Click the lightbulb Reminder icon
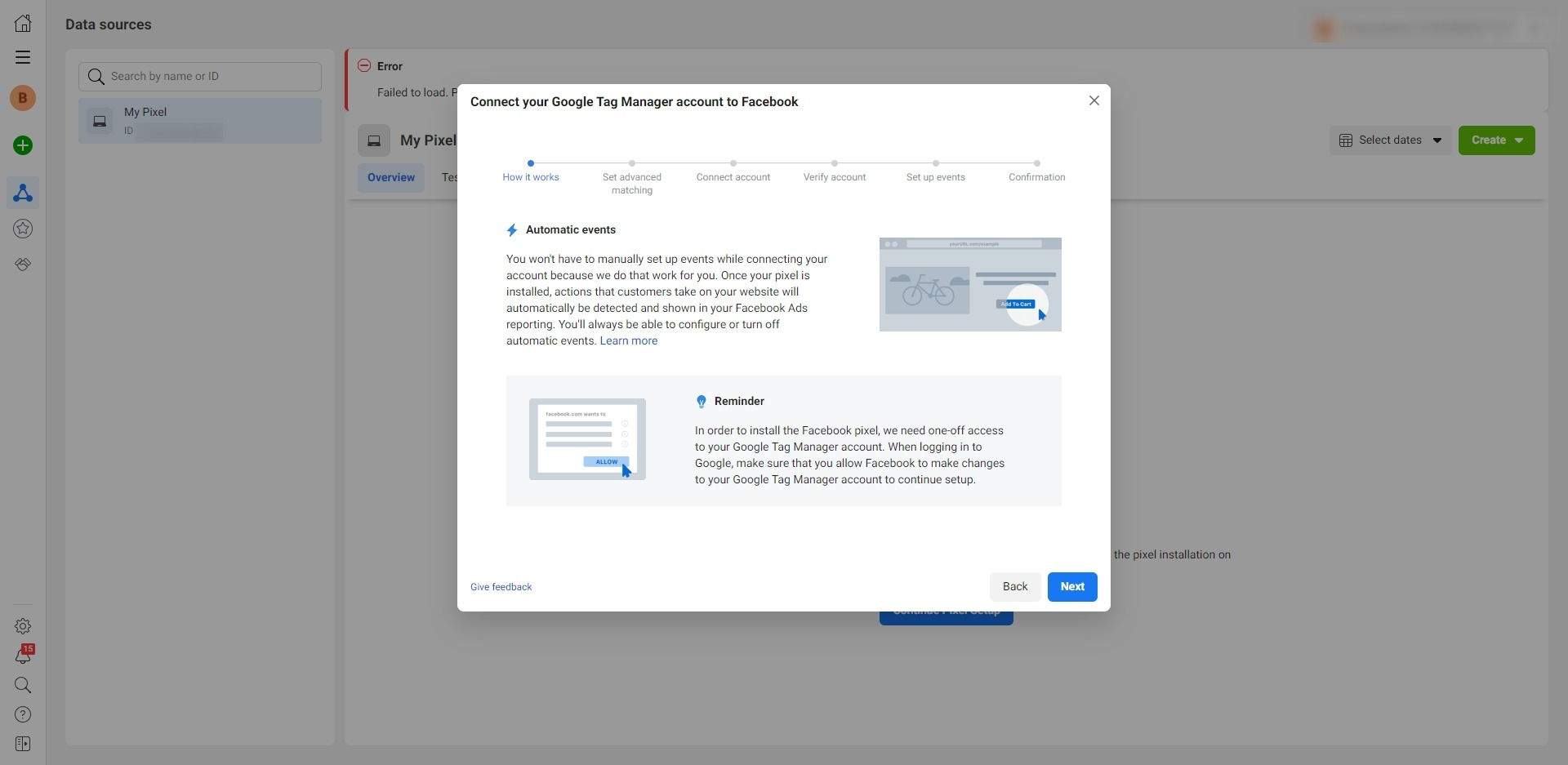The height and width of the screenshot is (765, 1568). 701,402
